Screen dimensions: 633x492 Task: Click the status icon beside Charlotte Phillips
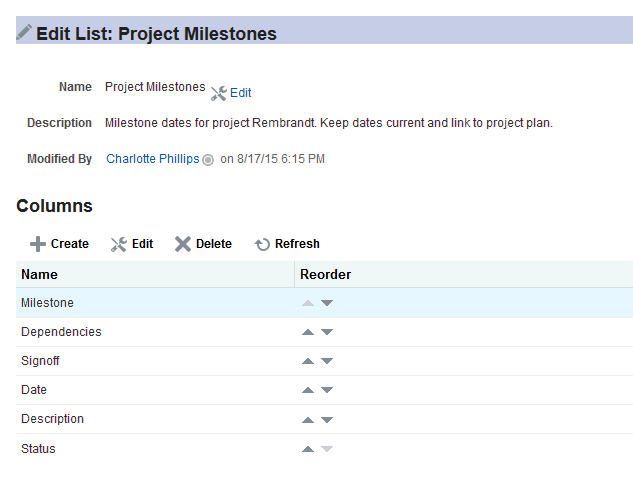click(208, 159)
